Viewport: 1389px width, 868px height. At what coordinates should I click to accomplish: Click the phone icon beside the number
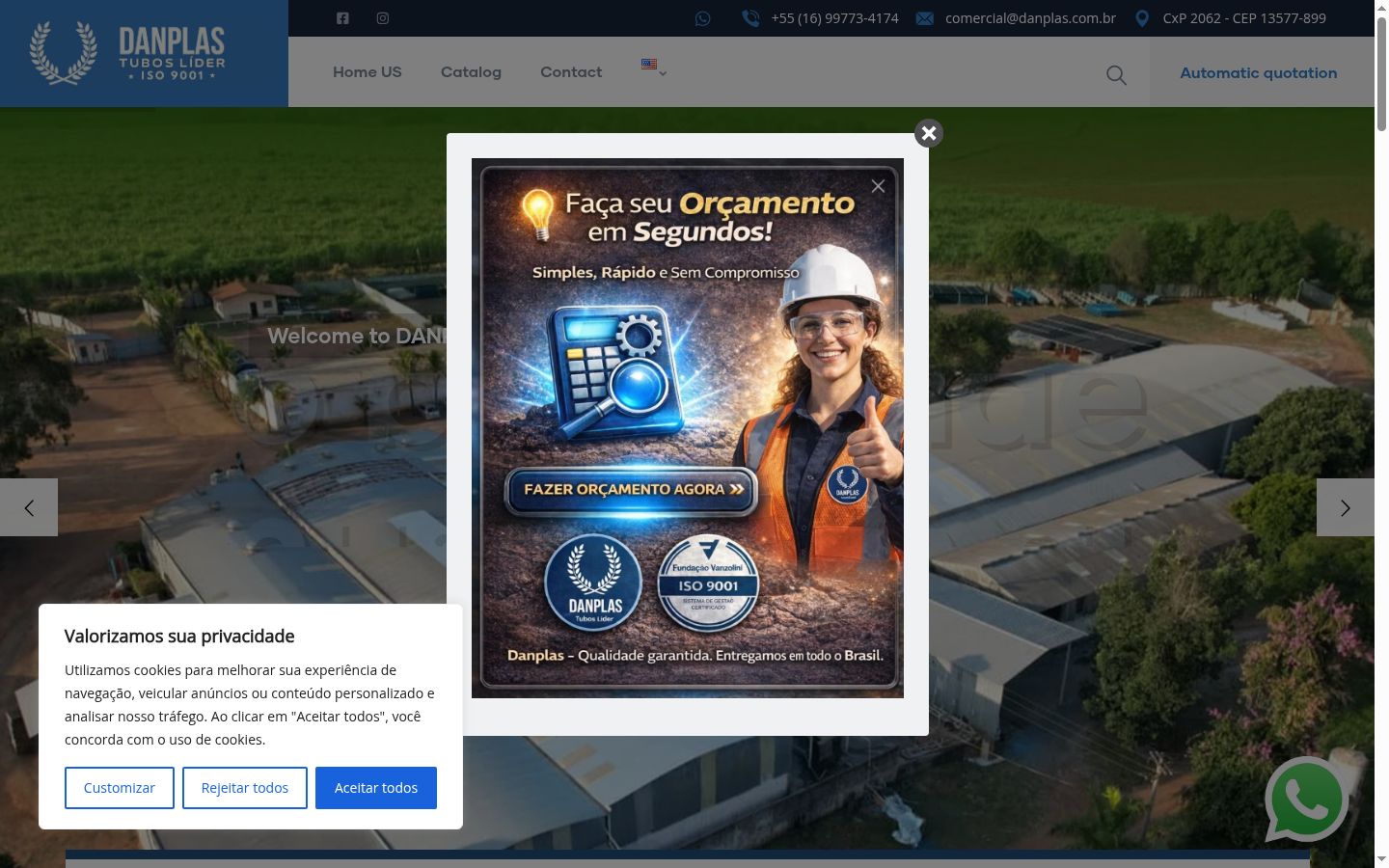tap(750, 18)
